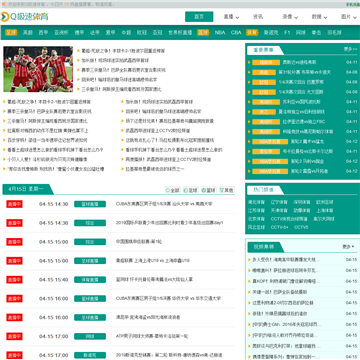Image resolution: width=360 pixels, height=360 pixels.
Task: Open first headline beside the team photo
Action: click(123, 51)
